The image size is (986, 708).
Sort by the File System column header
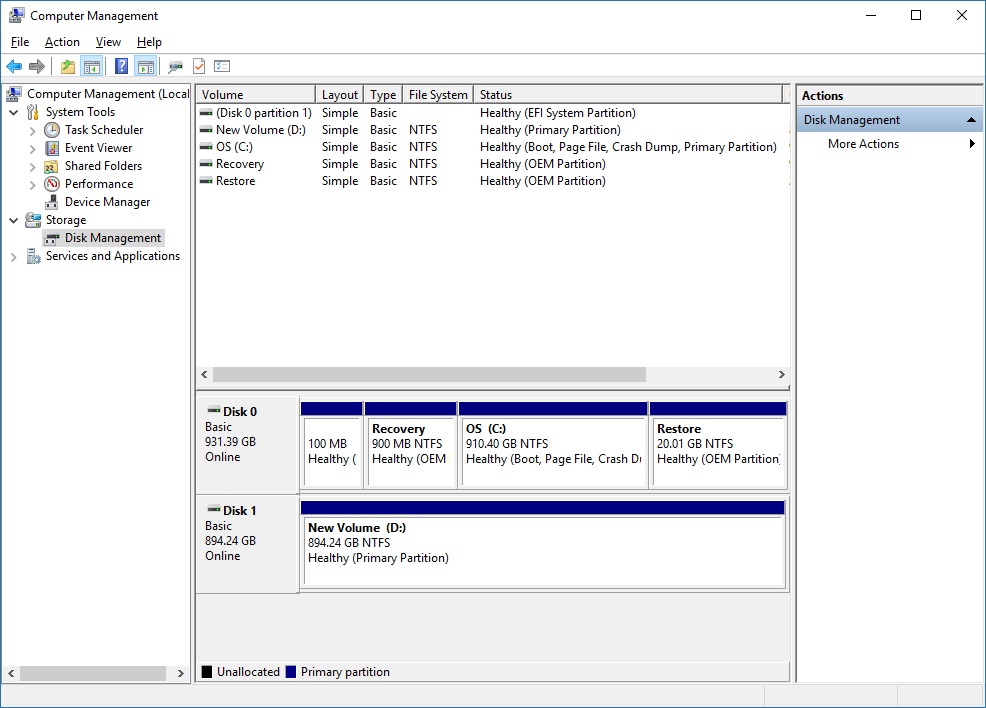pos(438,94)
